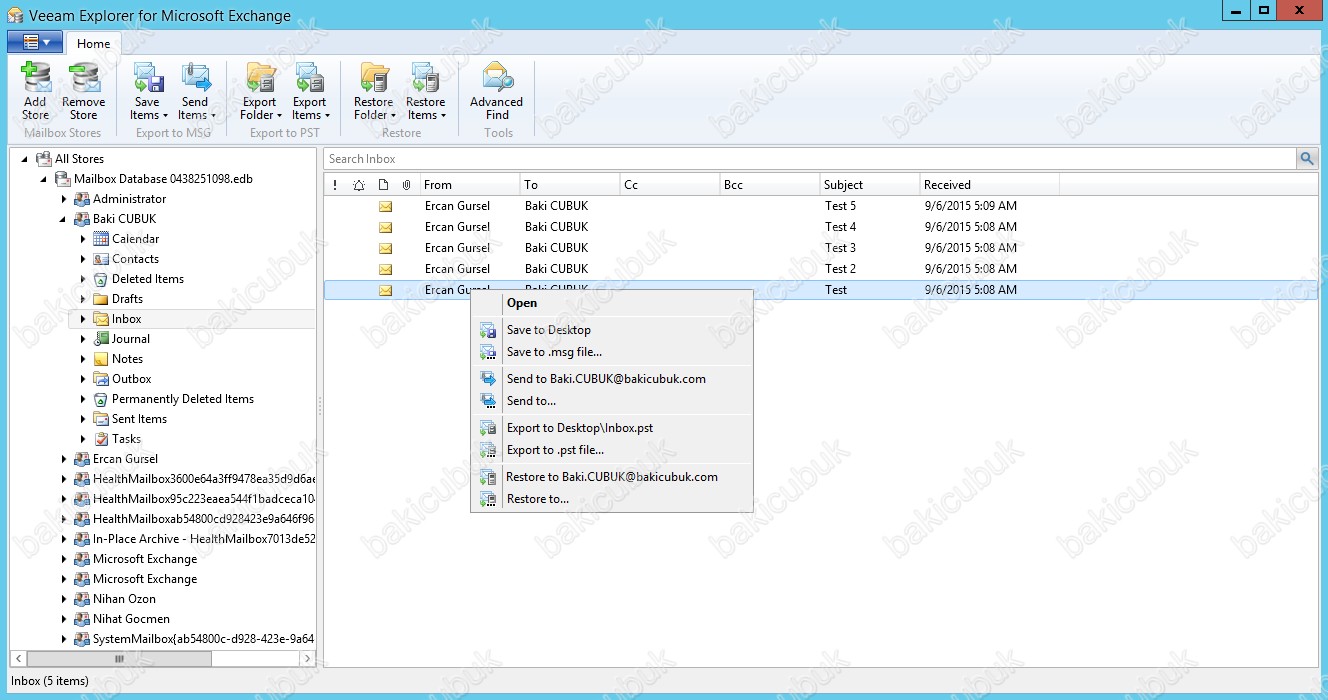Collapse the Mailbox Database 0438251098.edb node
Viewport: 1328px width, 700px height.
[x=44, y=179]
